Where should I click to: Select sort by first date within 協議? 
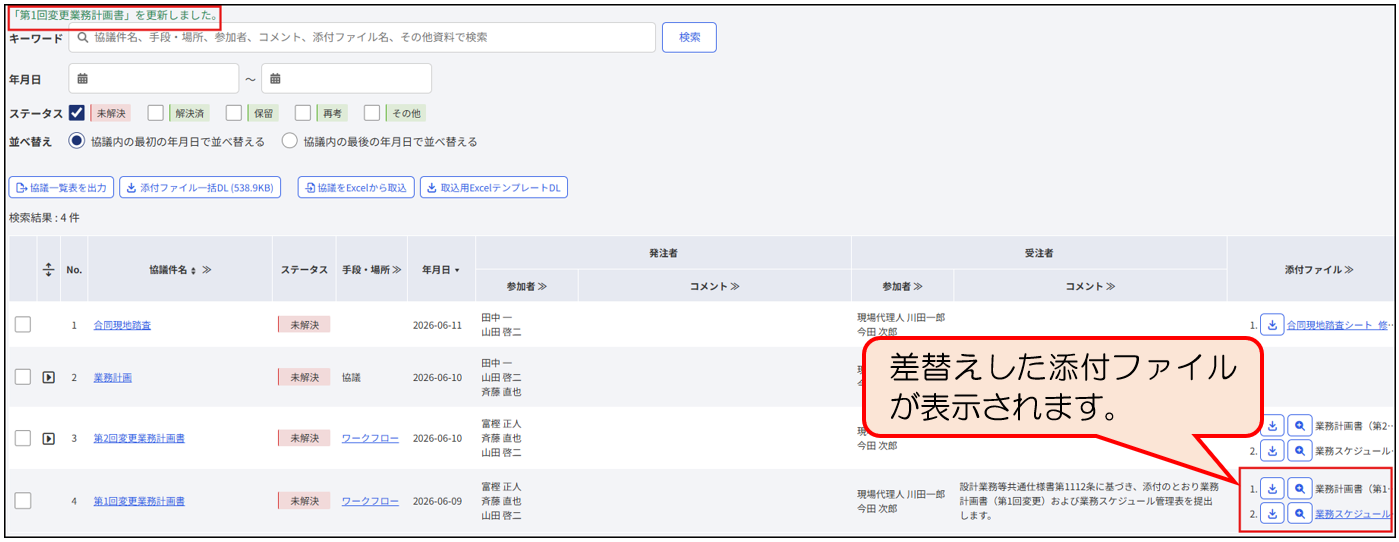(x=77, y=141)
